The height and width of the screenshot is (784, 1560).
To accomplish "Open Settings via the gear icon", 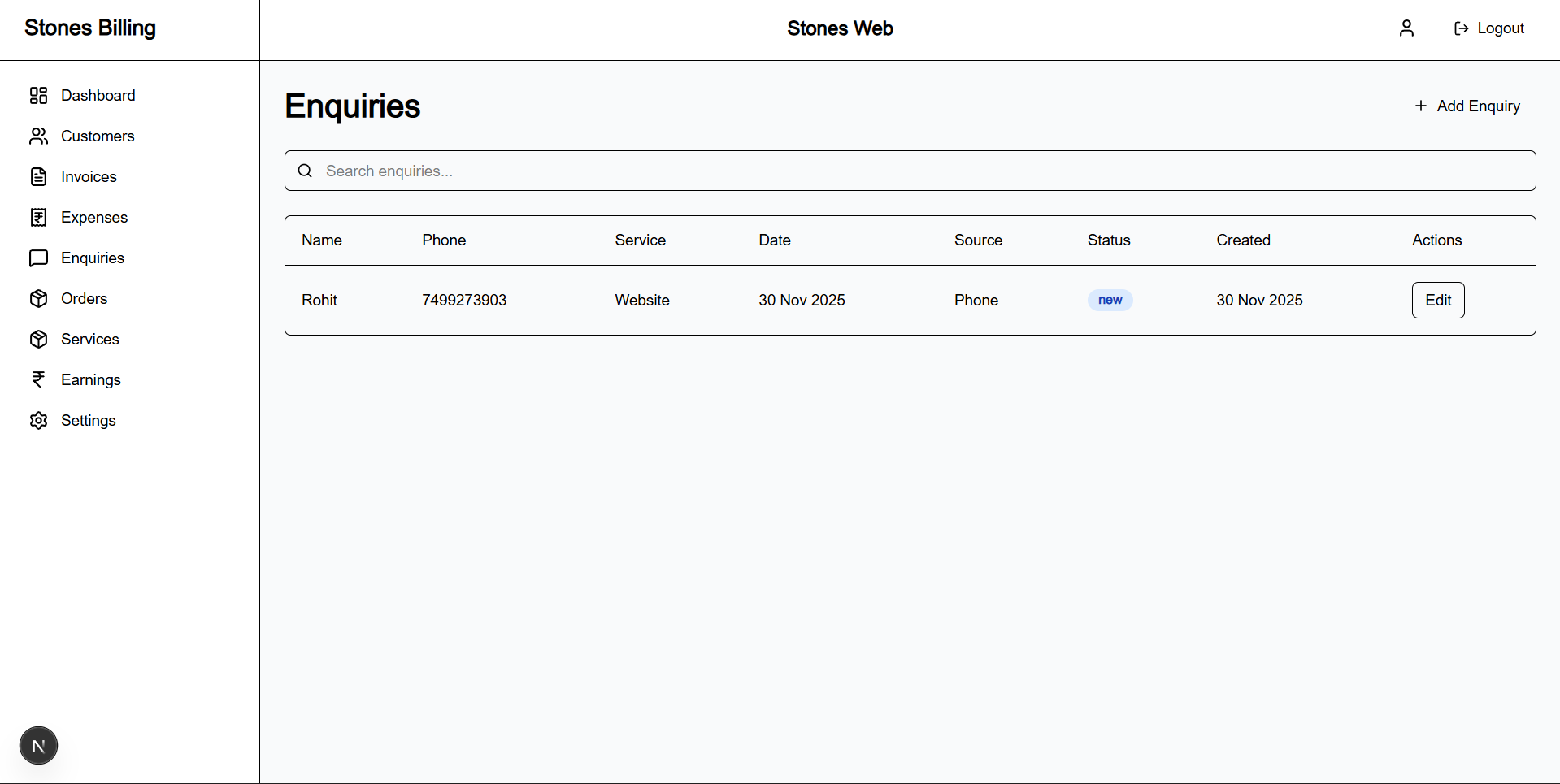I will click(38, 420).
